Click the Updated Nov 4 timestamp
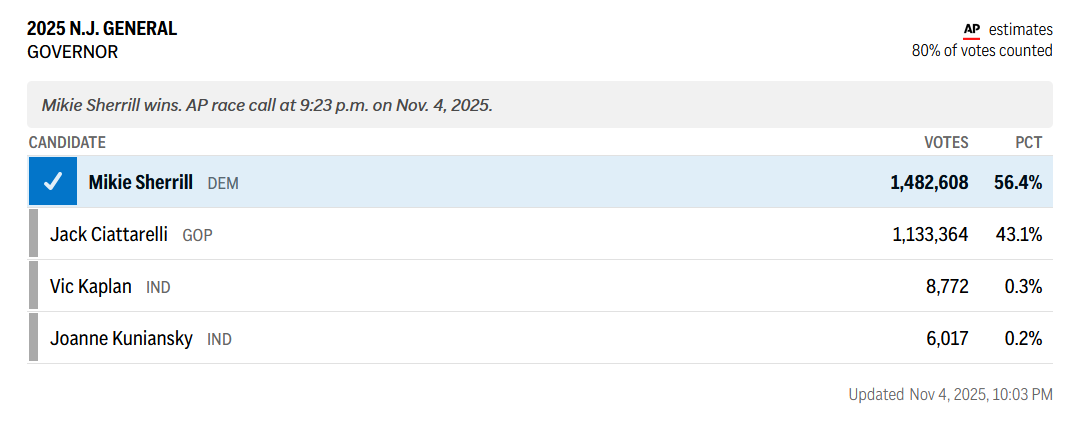This screenshot has width=1086, height=433. (950, 394)
